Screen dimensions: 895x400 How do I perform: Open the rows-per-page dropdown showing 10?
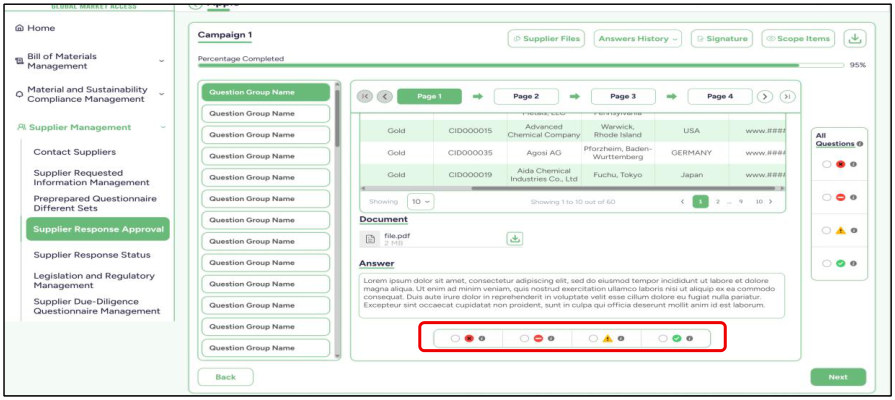pyautogui.click(x=420, y=201)
